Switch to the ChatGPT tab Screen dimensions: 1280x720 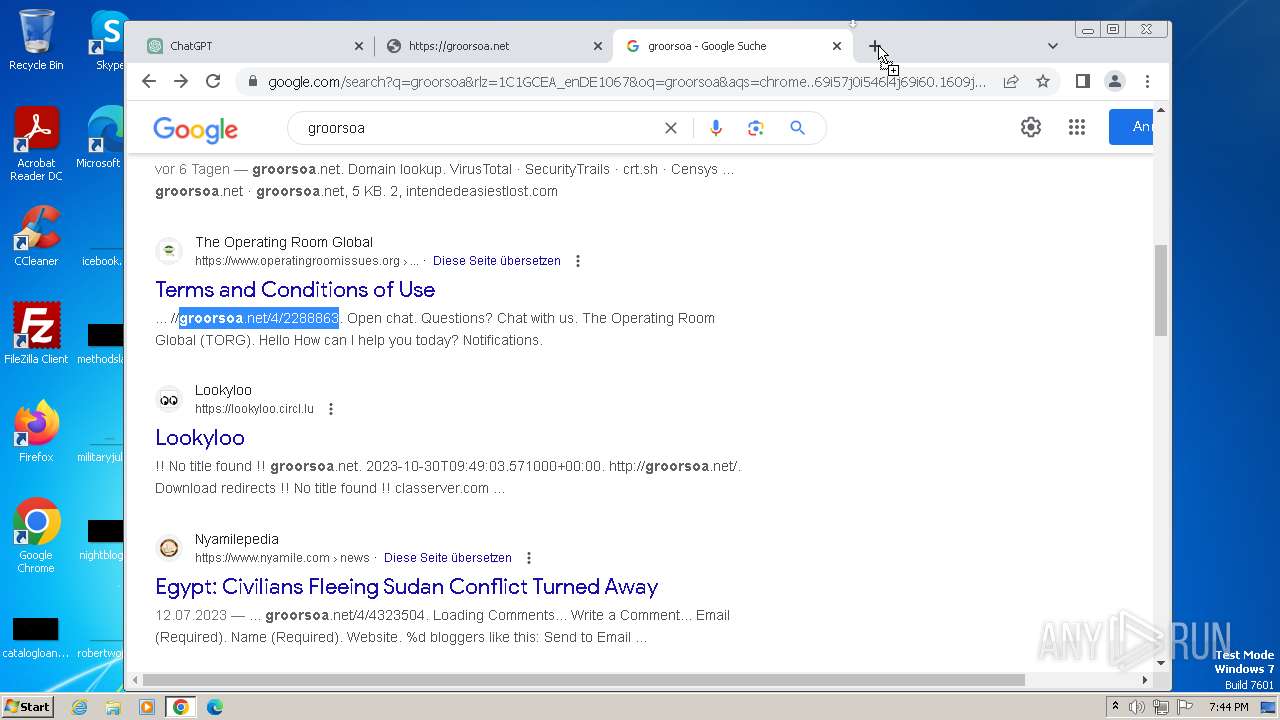[x=255, y=46]
